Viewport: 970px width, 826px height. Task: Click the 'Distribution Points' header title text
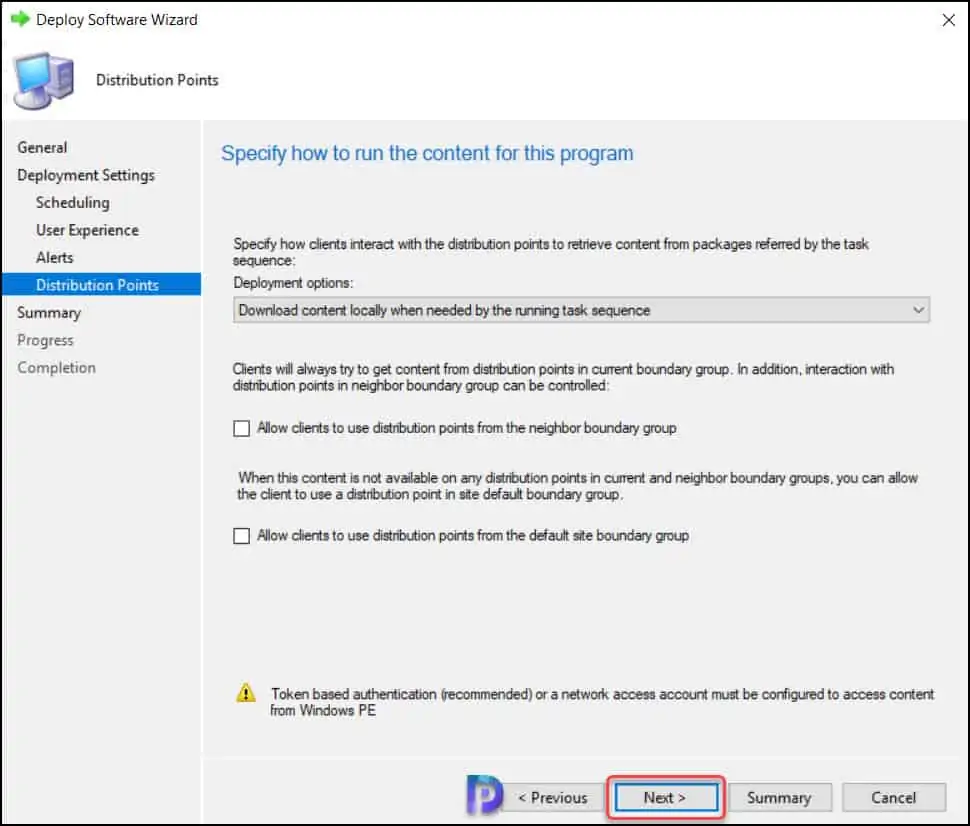(x=157, y=80)
